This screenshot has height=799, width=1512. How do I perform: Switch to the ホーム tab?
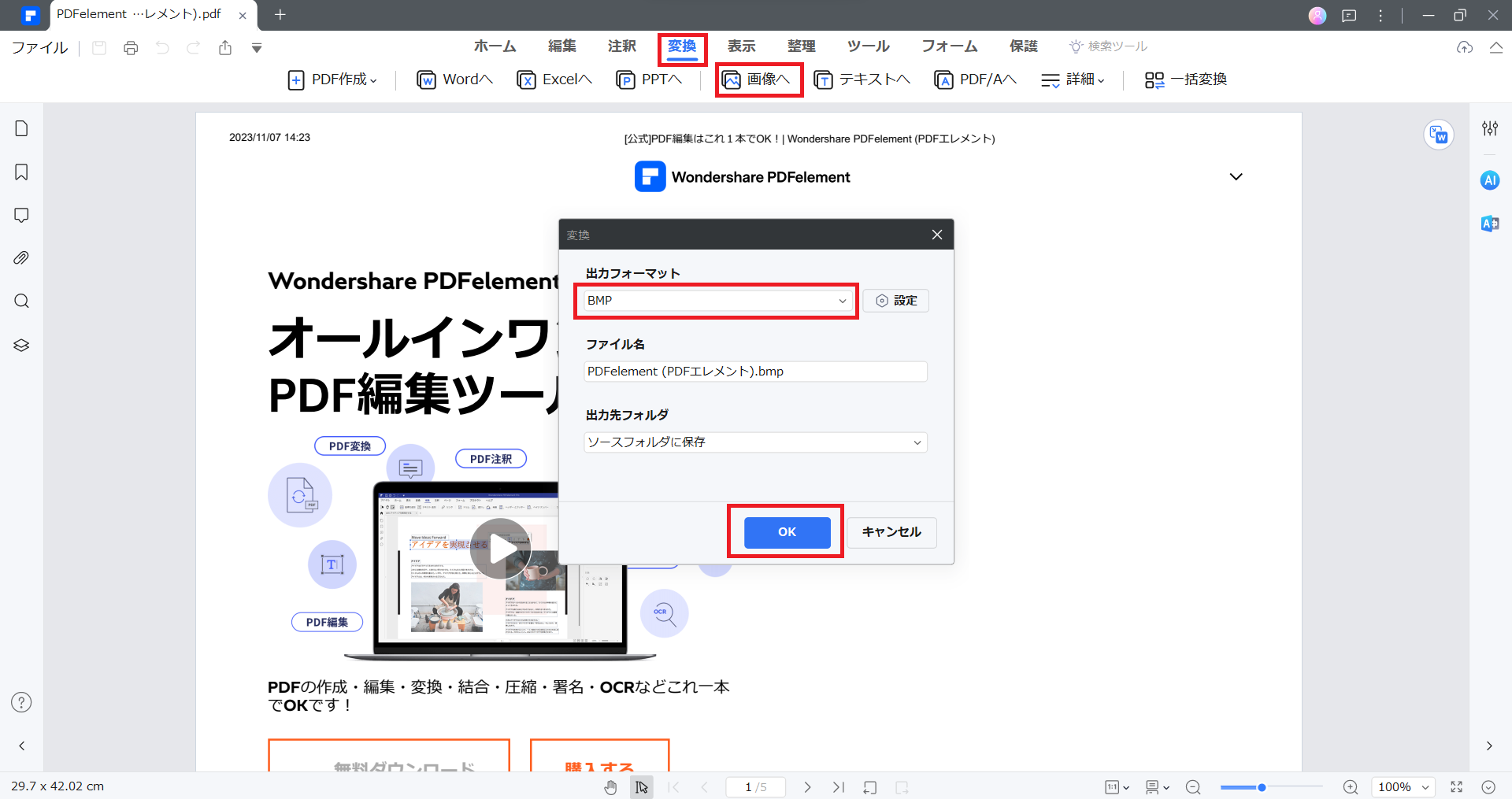[x=495, y=46]
